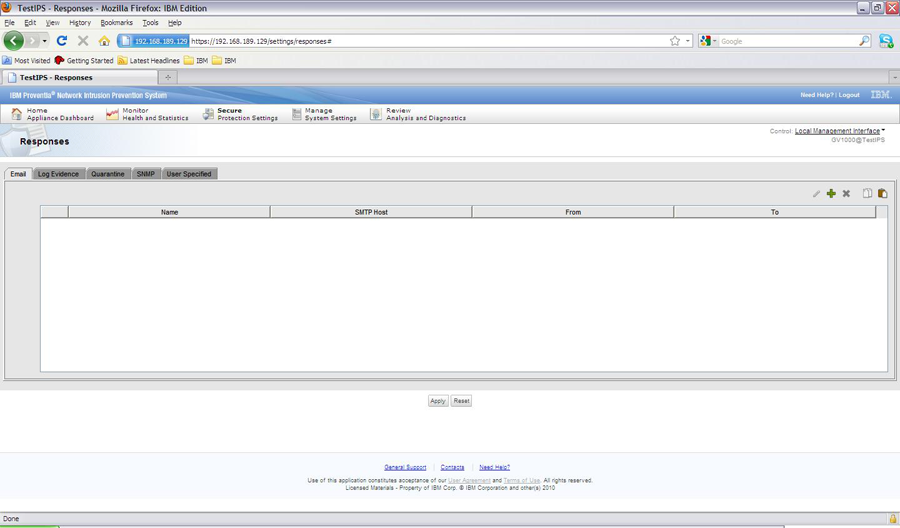Open the footer Need Help? link
The height and width of the screenshot is (528, 900).
[x=494, y=467]
